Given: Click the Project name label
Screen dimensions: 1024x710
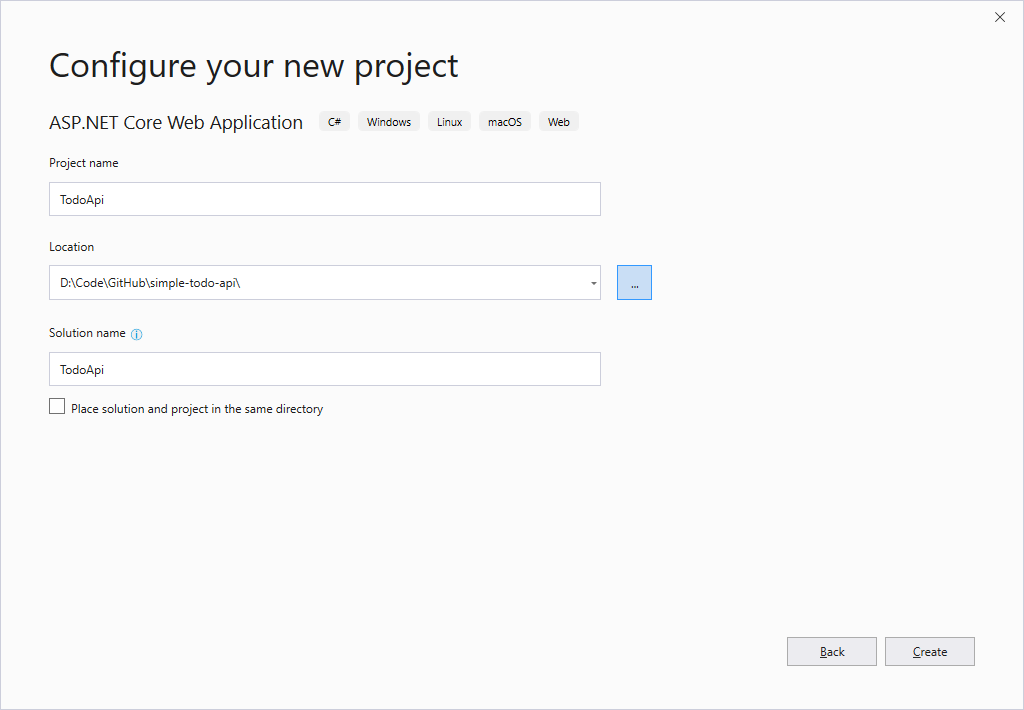Looking at the screenshot, I should click(84, 163).
